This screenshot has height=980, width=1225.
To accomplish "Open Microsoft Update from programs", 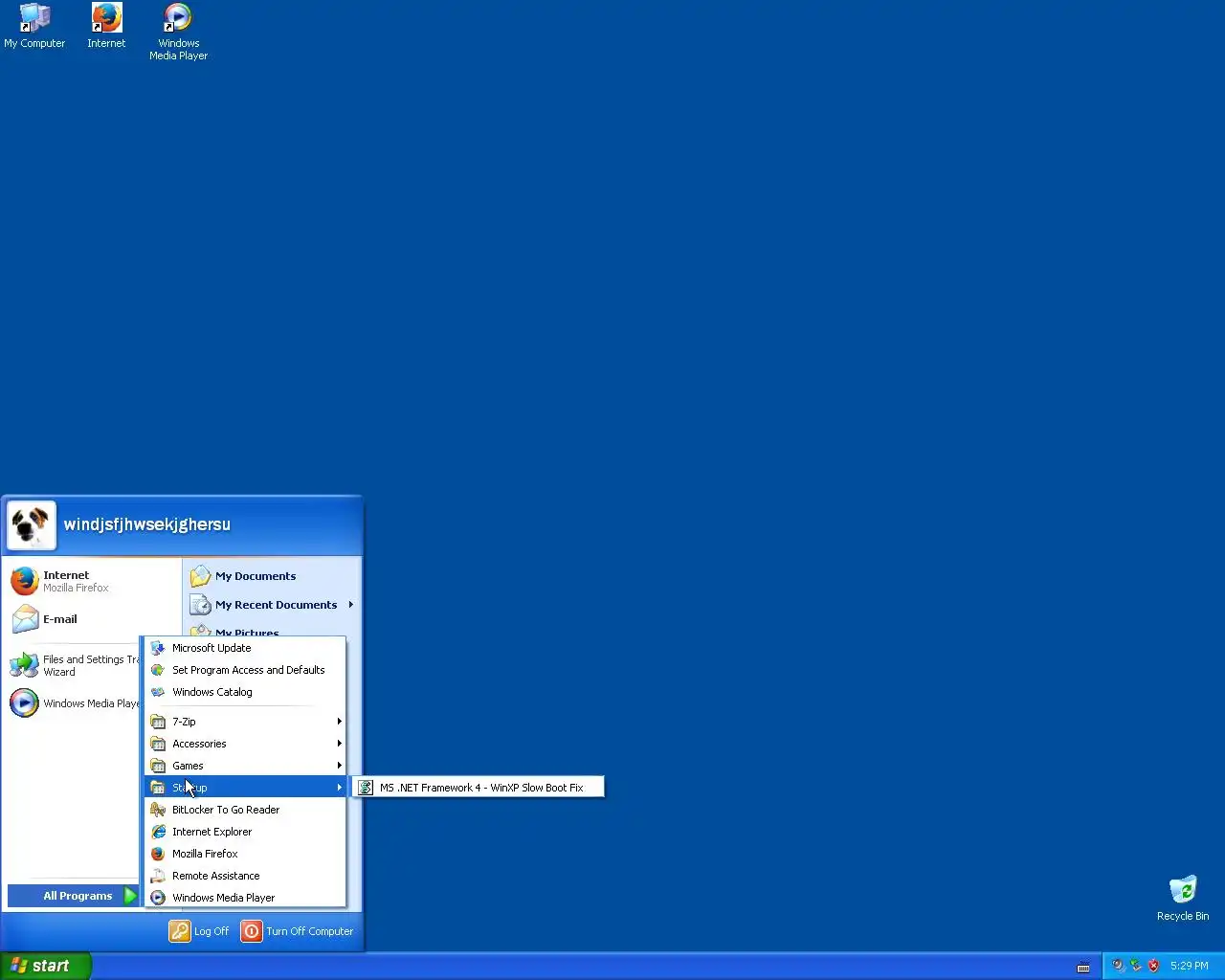I will click(x=245, y=648).
